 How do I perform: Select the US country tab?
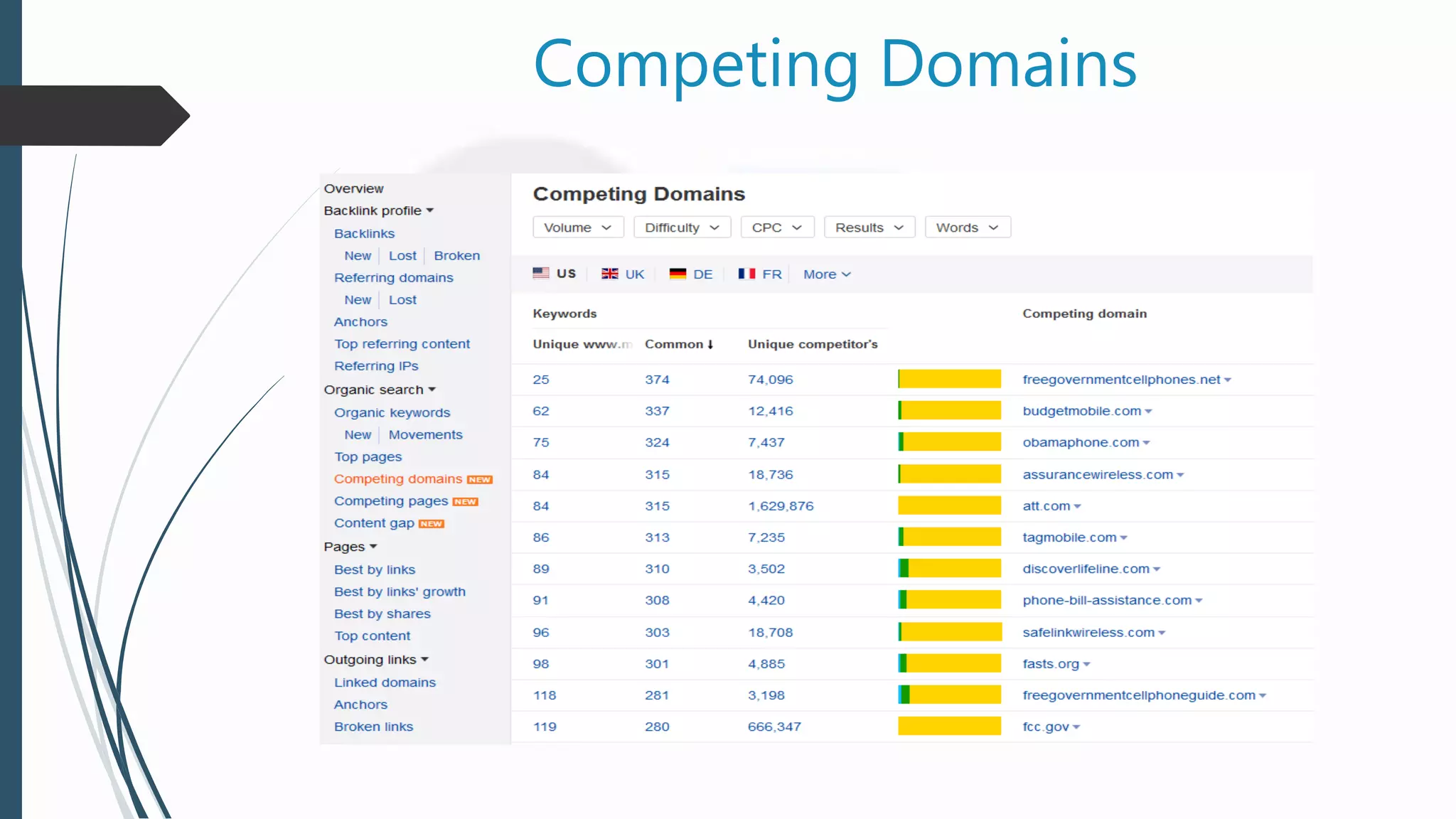[555, 274]
